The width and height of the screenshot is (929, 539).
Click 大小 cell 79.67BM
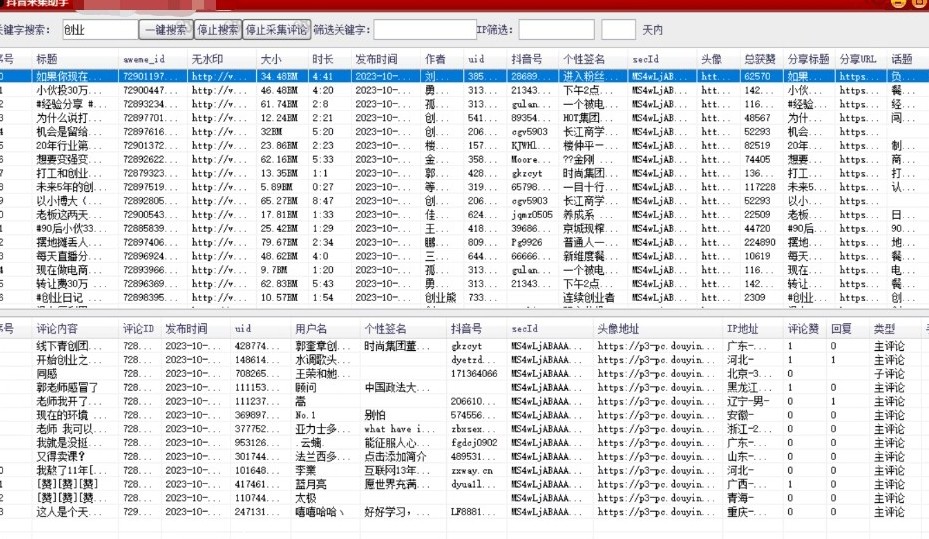279,242
